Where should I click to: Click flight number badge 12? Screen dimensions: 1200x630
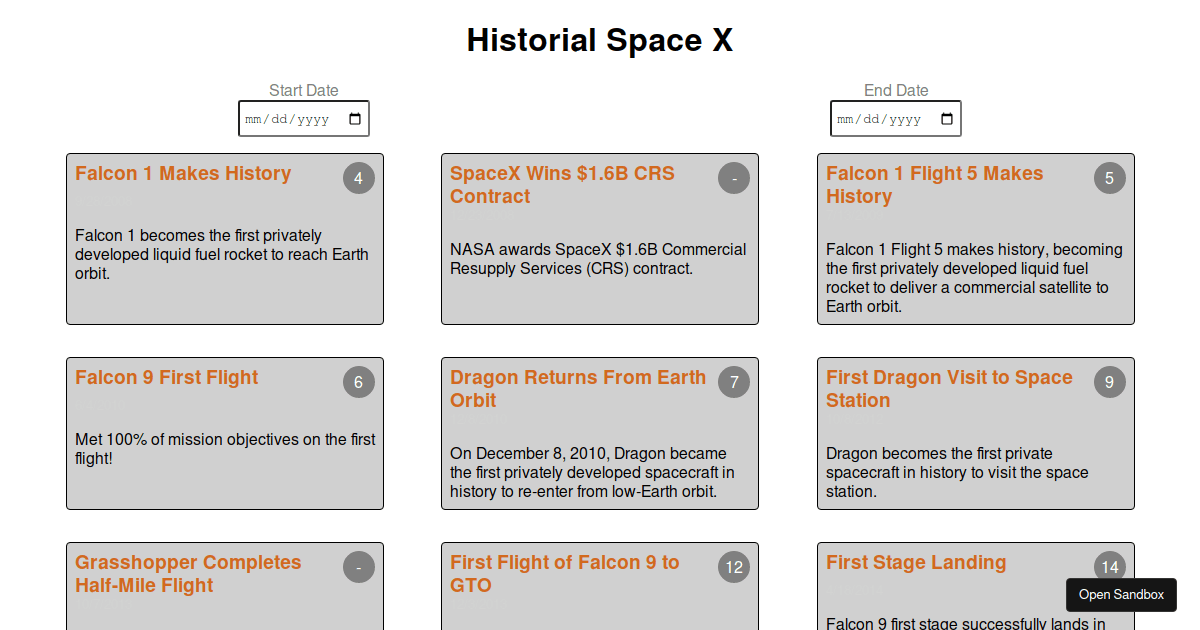734,567
